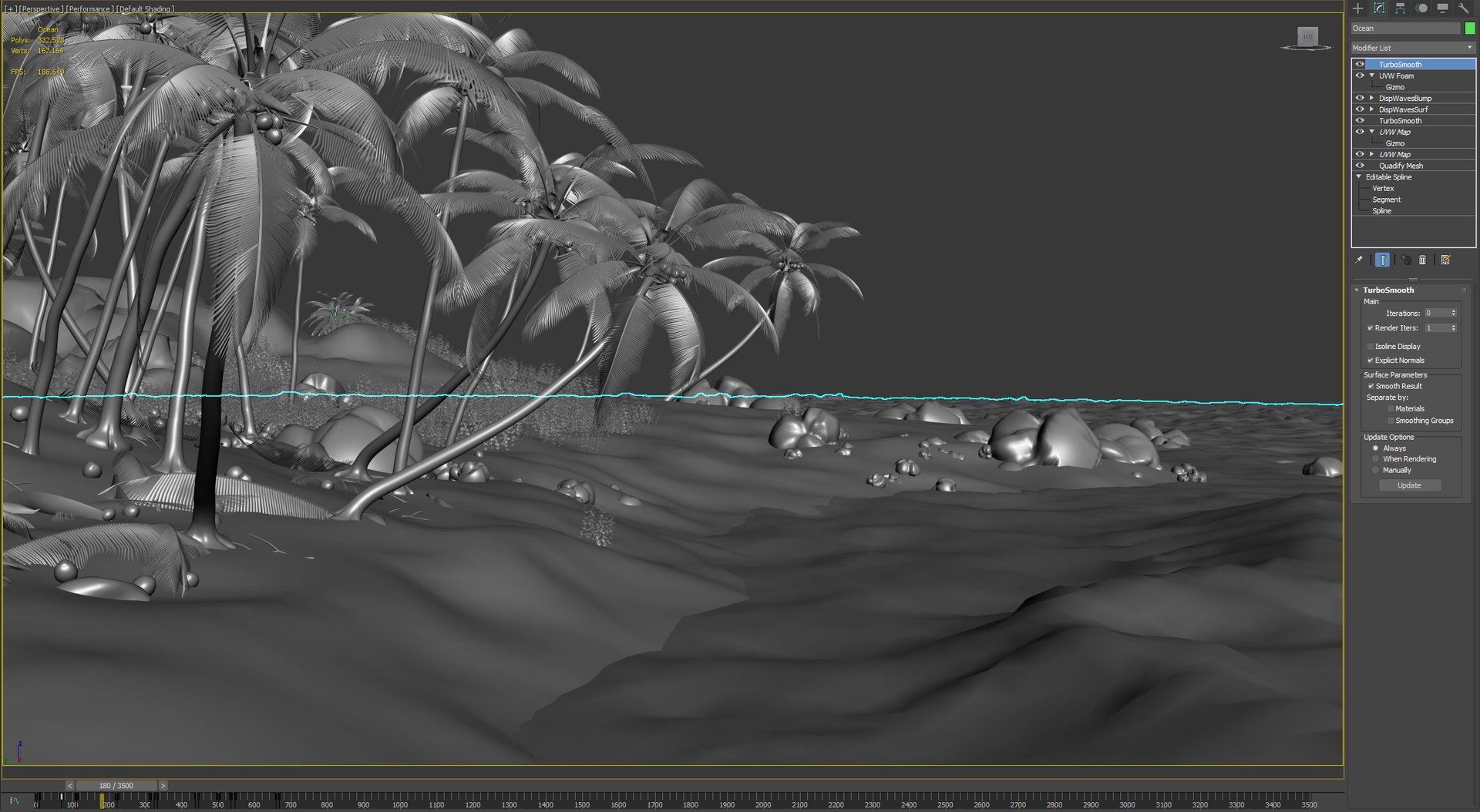Click the TurboSmooth rollout drag handle
This screenshot has width=1480, height=812.
click(x=1464, y=290)
